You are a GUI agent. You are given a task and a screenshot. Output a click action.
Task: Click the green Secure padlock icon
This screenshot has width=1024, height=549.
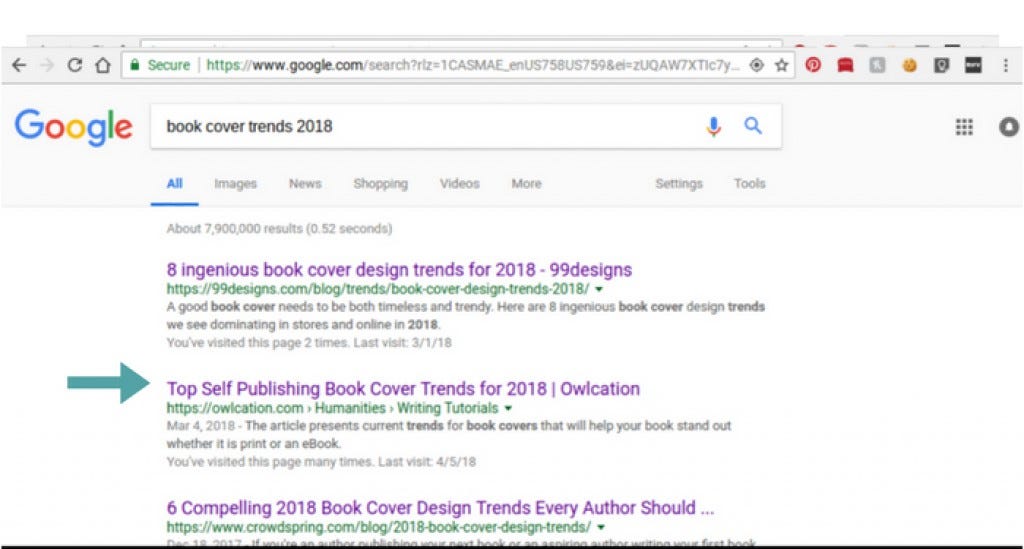click(135, 65)
